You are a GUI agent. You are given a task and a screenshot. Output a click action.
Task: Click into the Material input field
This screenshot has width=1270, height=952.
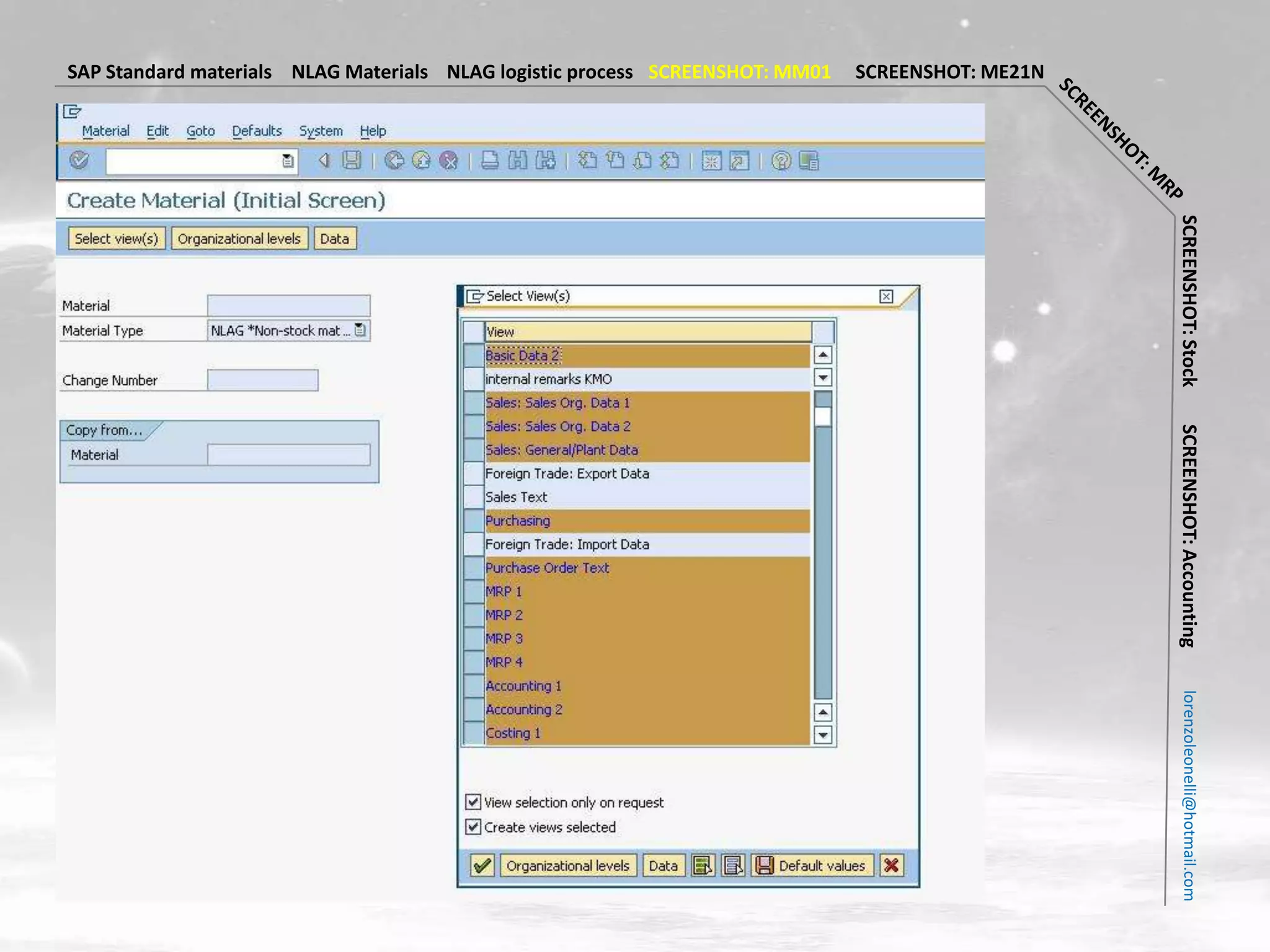[x=288, y=306]
